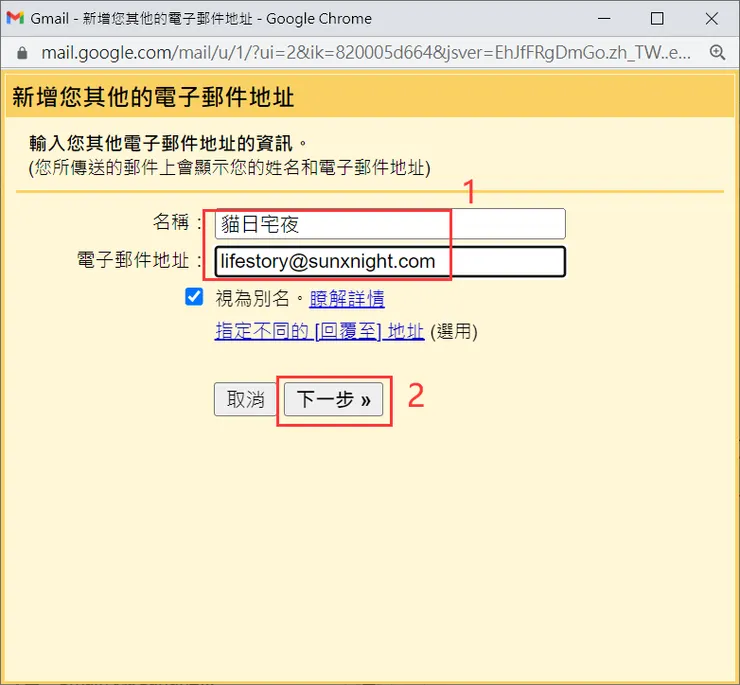Toggle the 視為別名 checkbox
Image resolution: width=740 pixels, height=685 pixels.
(194, 297)
